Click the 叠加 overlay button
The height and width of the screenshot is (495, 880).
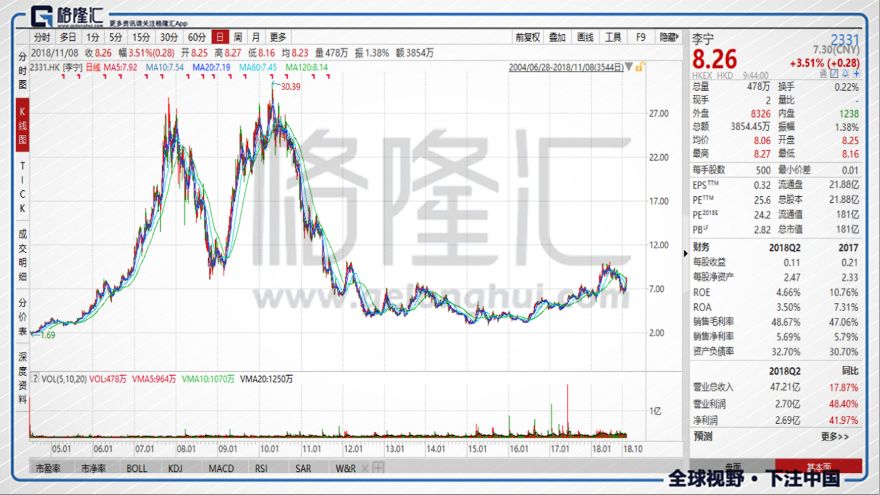tap(557, 37)
